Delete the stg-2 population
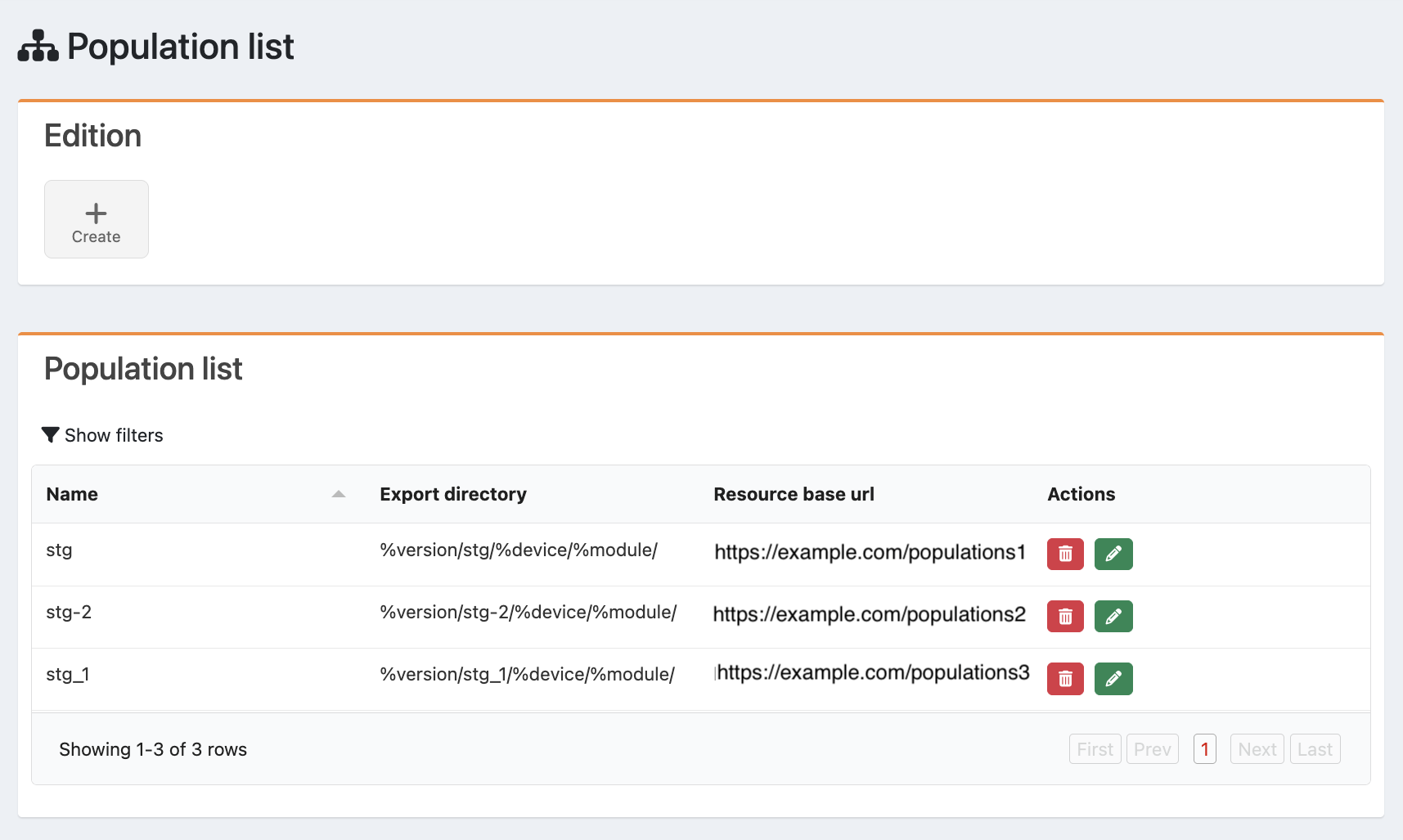Screen dimensions: 1403x840 [x=1065, y=616]
